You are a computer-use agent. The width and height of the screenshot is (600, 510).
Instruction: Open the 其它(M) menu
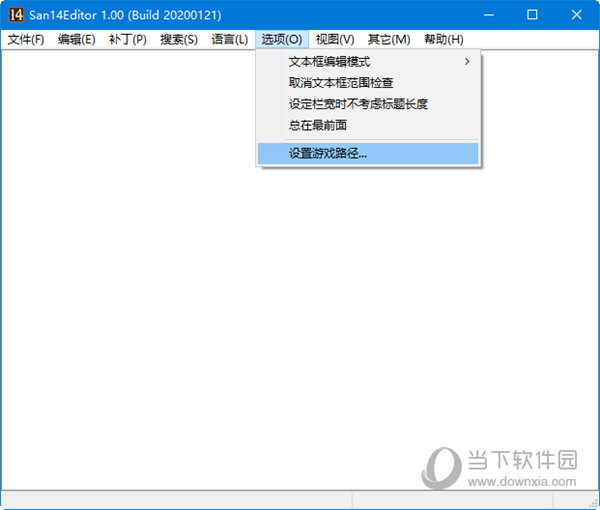(389, 39)
